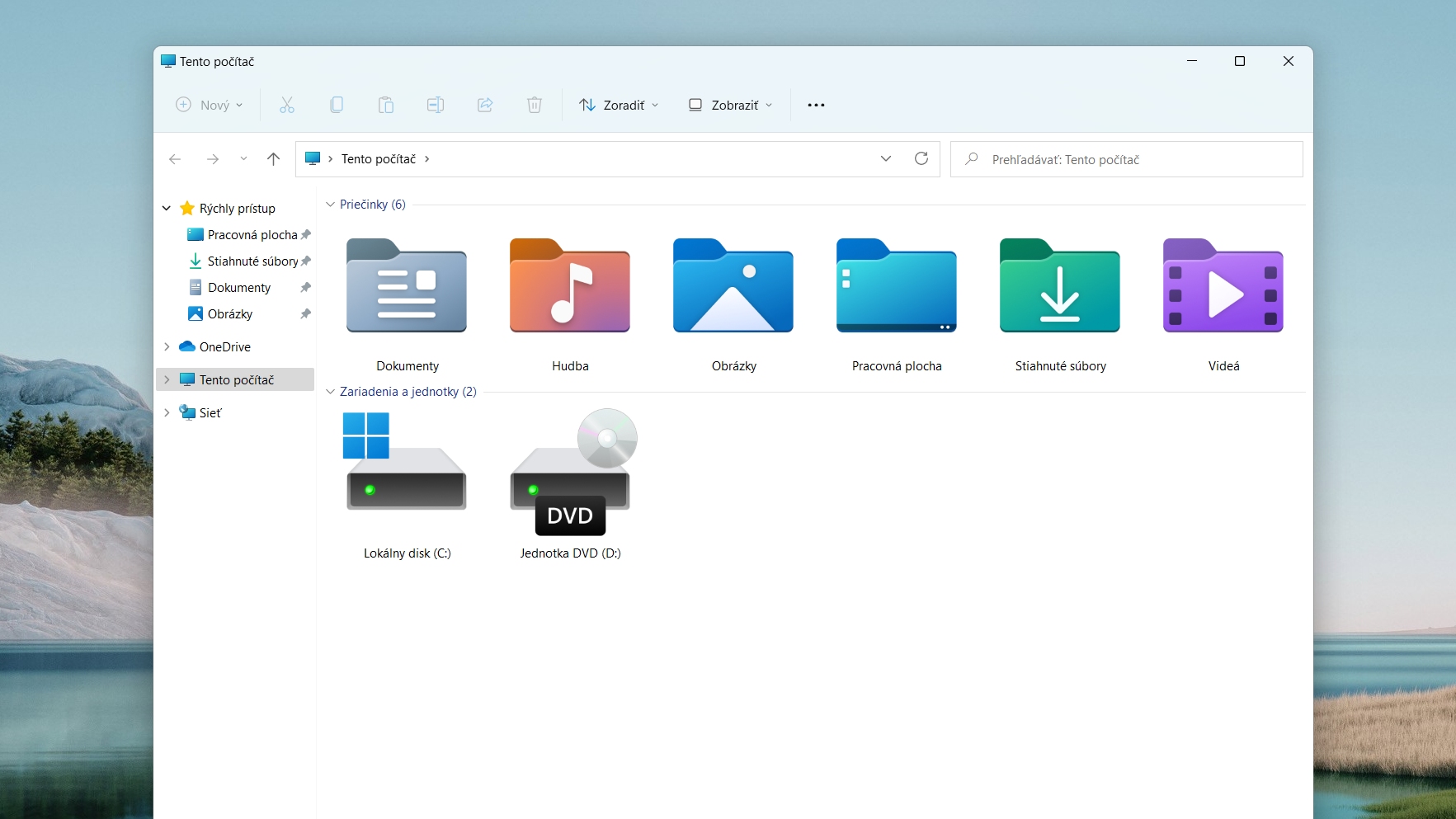Click the Share icon in the toolbar
1456x819 pixels.
coord(485,105)
